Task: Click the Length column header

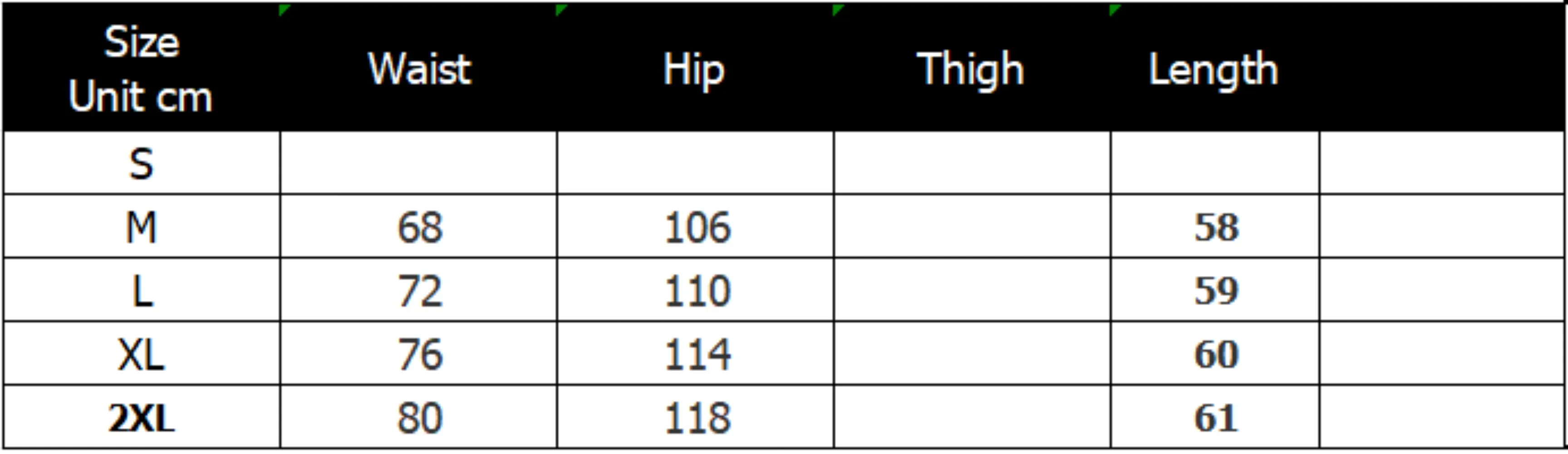Action: pos(1213,69)
